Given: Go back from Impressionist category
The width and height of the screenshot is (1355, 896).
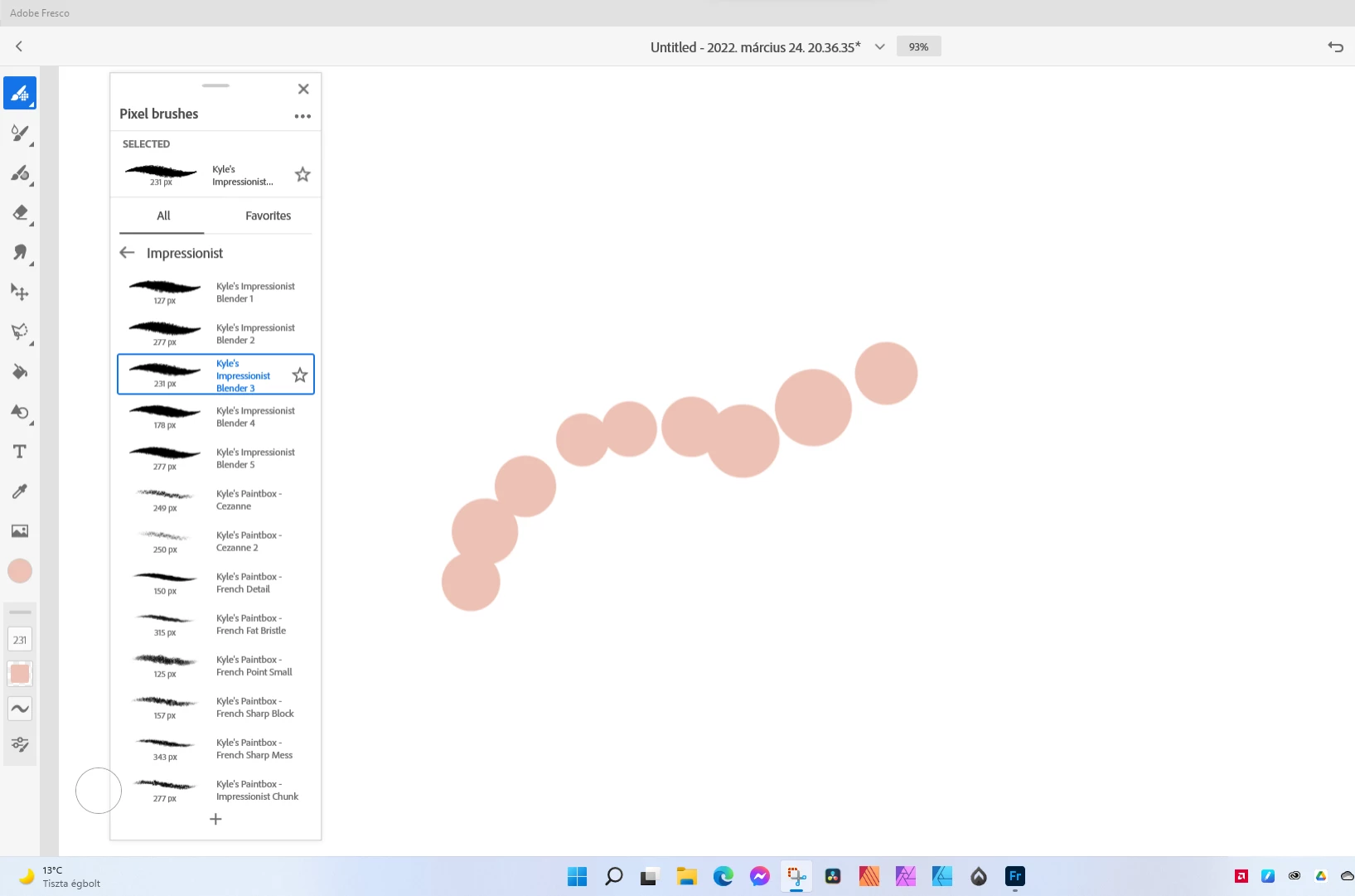Looking at the screenshot, I should tap(127, 253).
